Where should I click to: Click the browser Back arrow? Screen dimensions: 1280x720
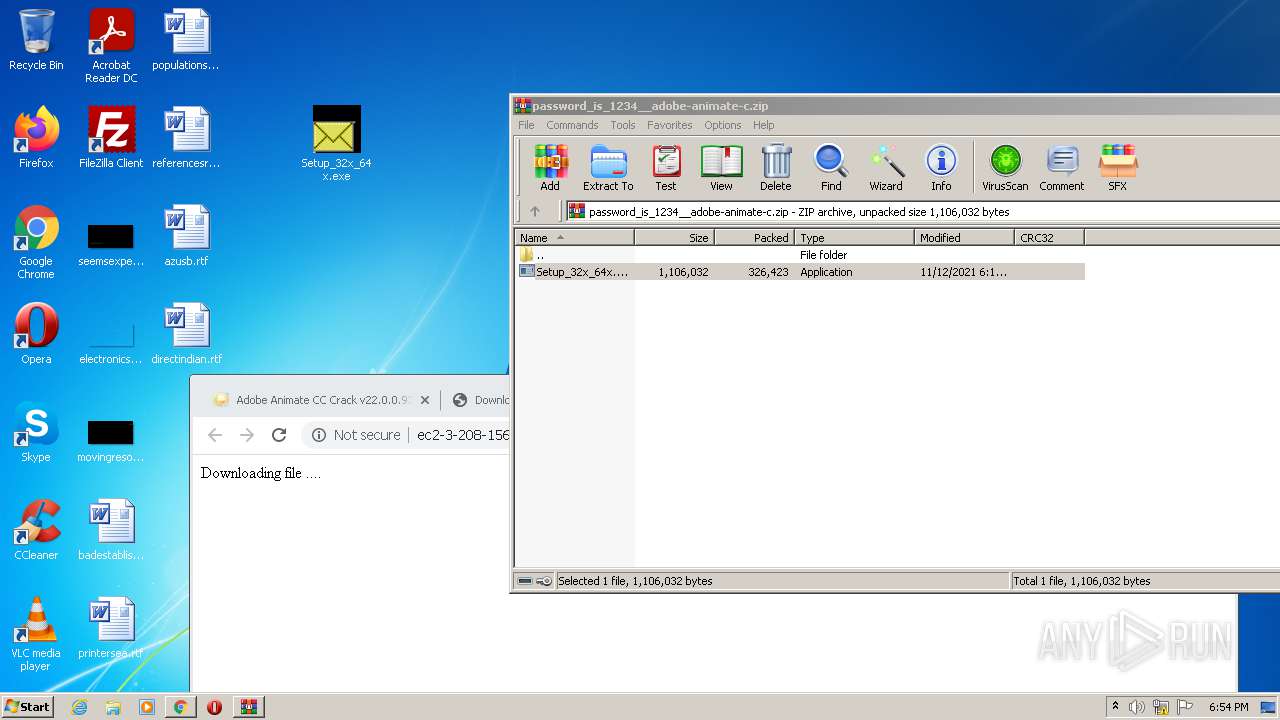click(x=215, y=435)
